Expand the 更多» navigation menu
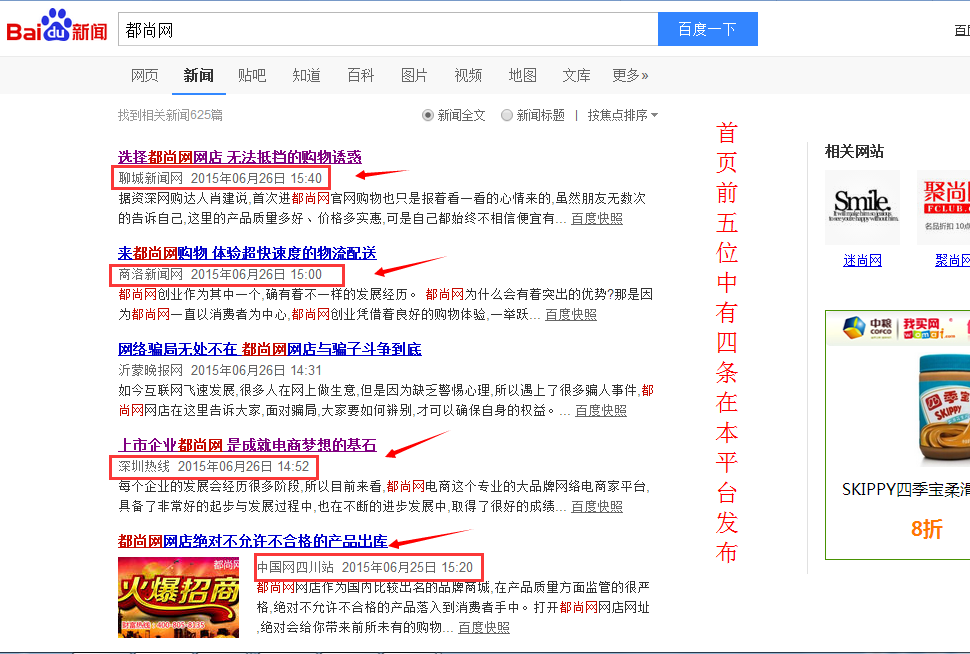Viewport: 970px width, 654px height. (x=630, y=75)
